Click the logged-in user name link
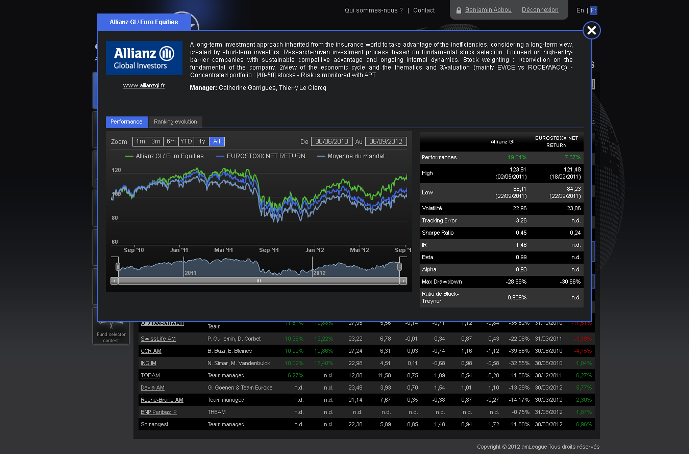Screen dimensions: 689x454 point(488,10)
